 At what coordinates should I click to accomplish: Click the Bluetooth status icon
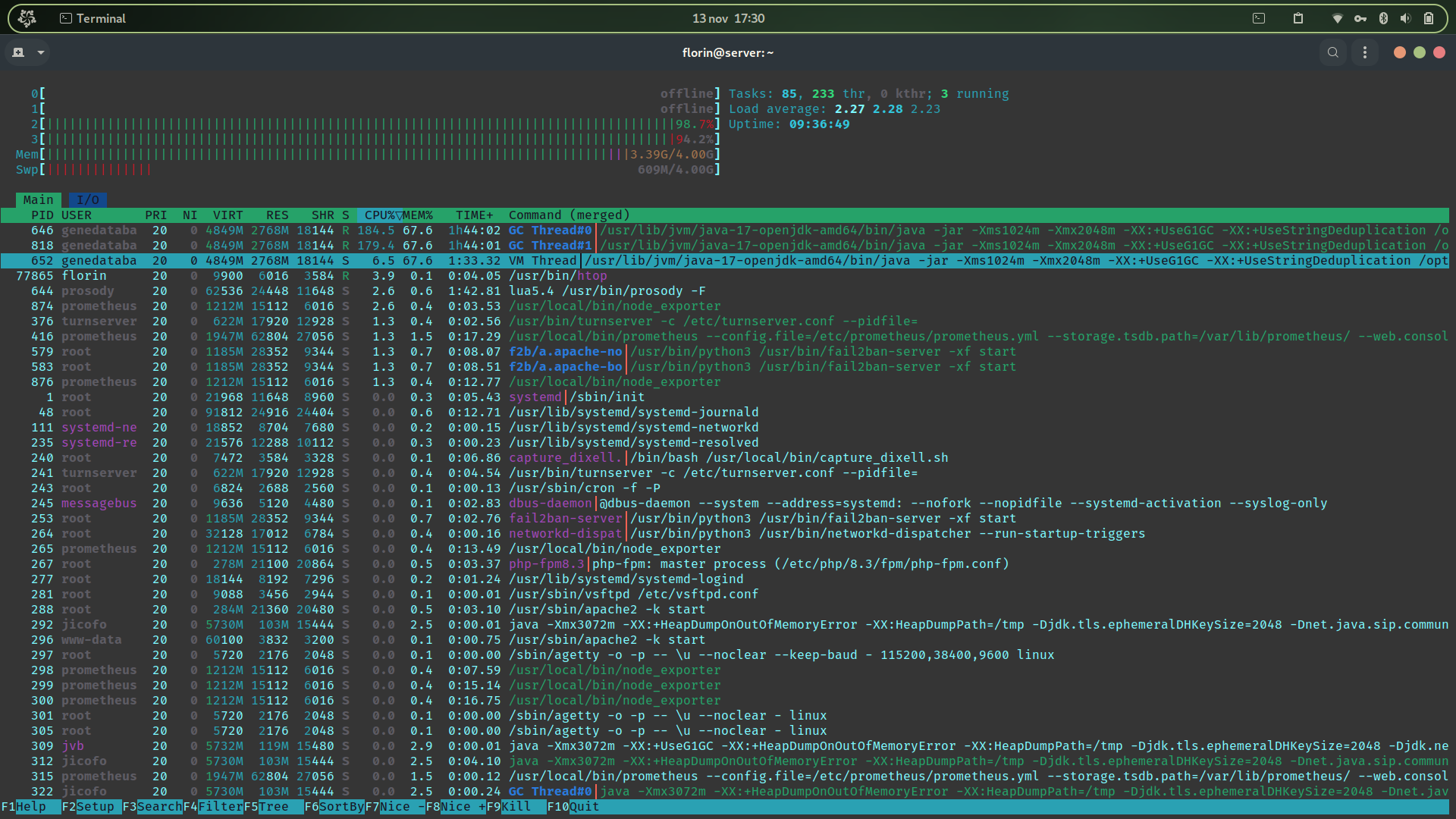click(1383, 18)
